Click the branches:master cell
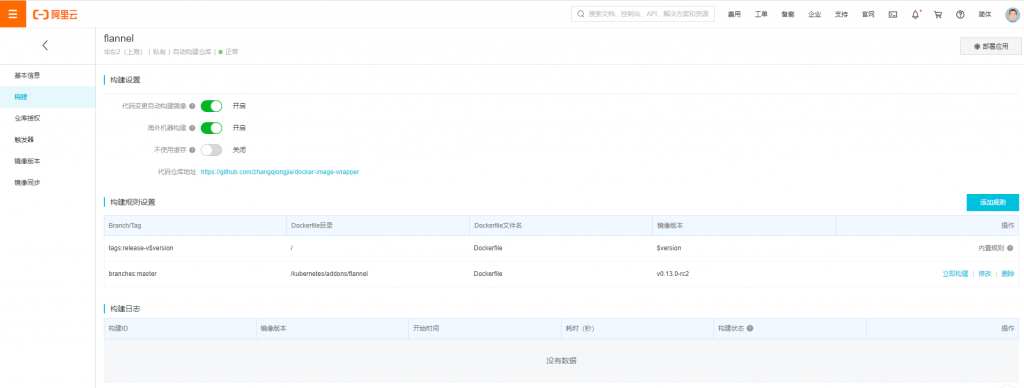 [133, 274]
